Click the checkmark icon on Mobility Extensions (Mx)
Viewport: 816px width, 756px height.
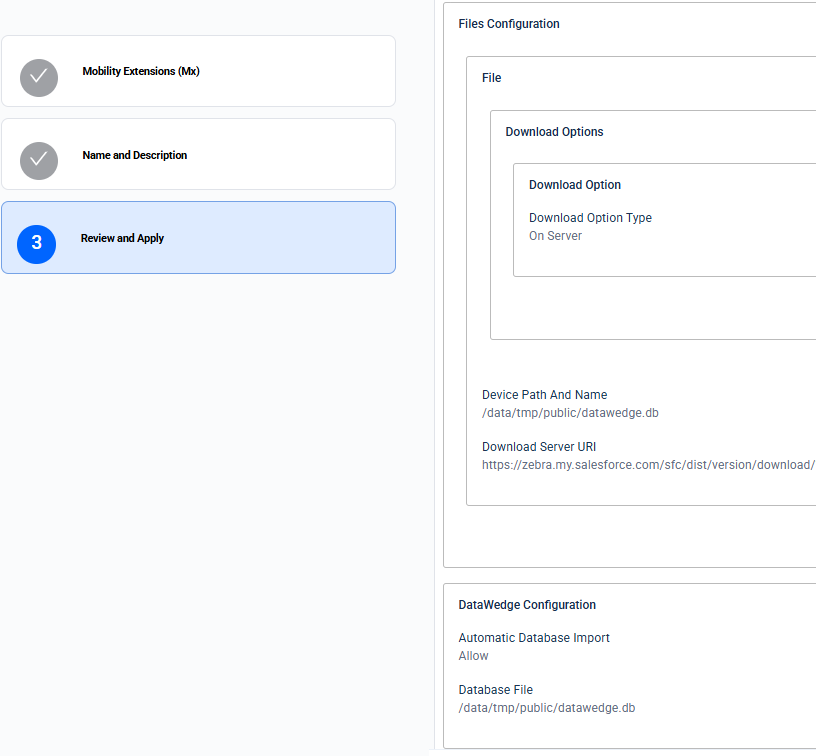click(38, 77)
